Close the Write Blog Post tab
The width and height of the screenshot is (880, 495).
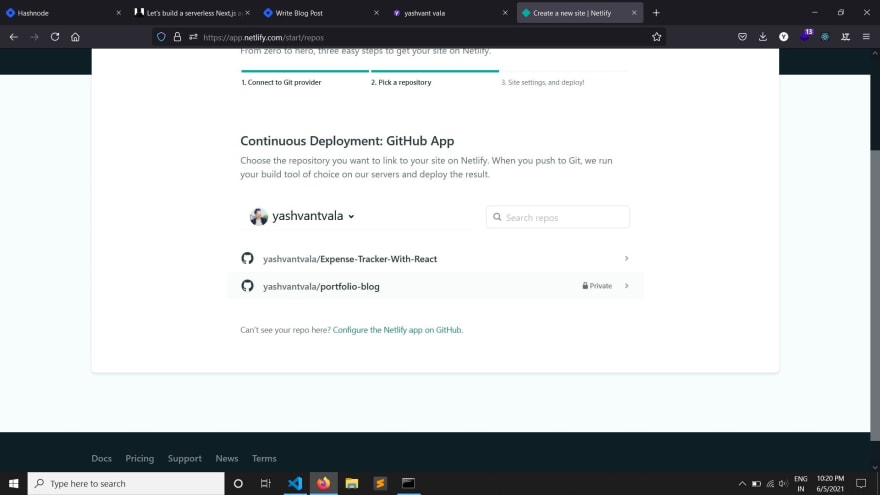(376, 12)
